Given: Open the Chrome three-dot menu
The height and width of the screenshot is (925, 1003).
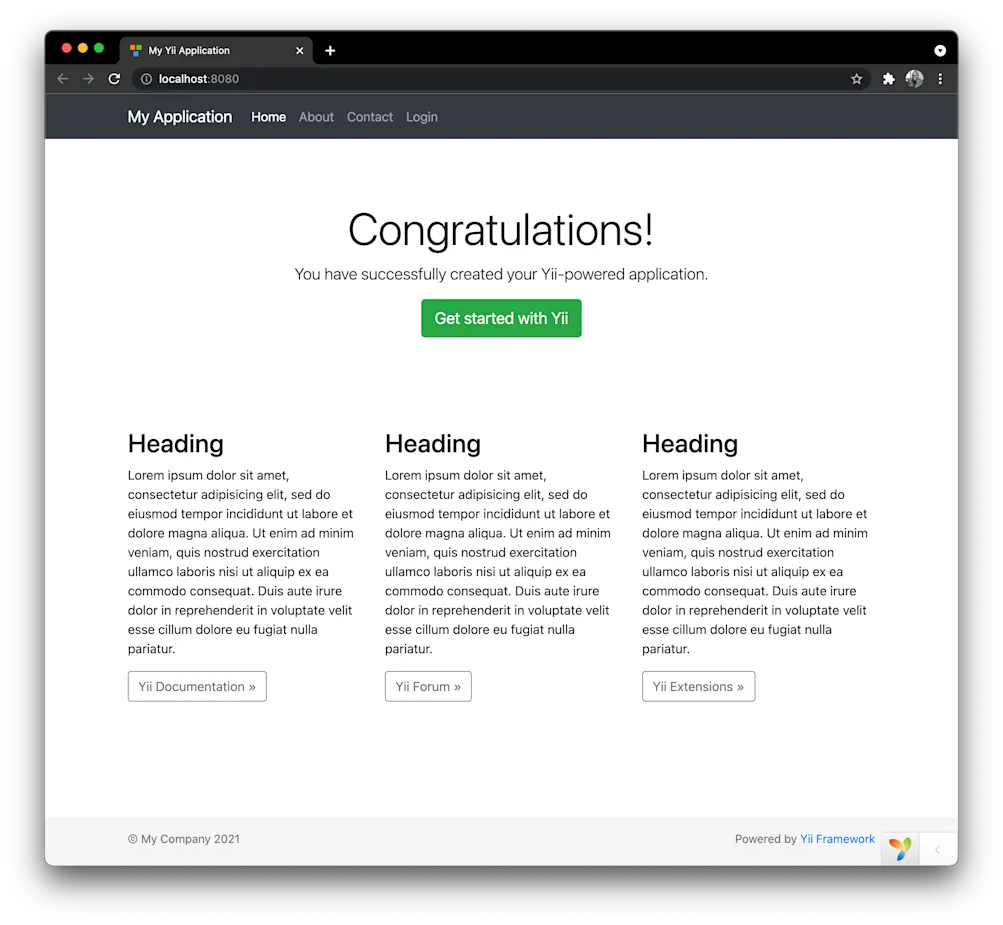Looking at the screenshot, I should pos(940,78).
